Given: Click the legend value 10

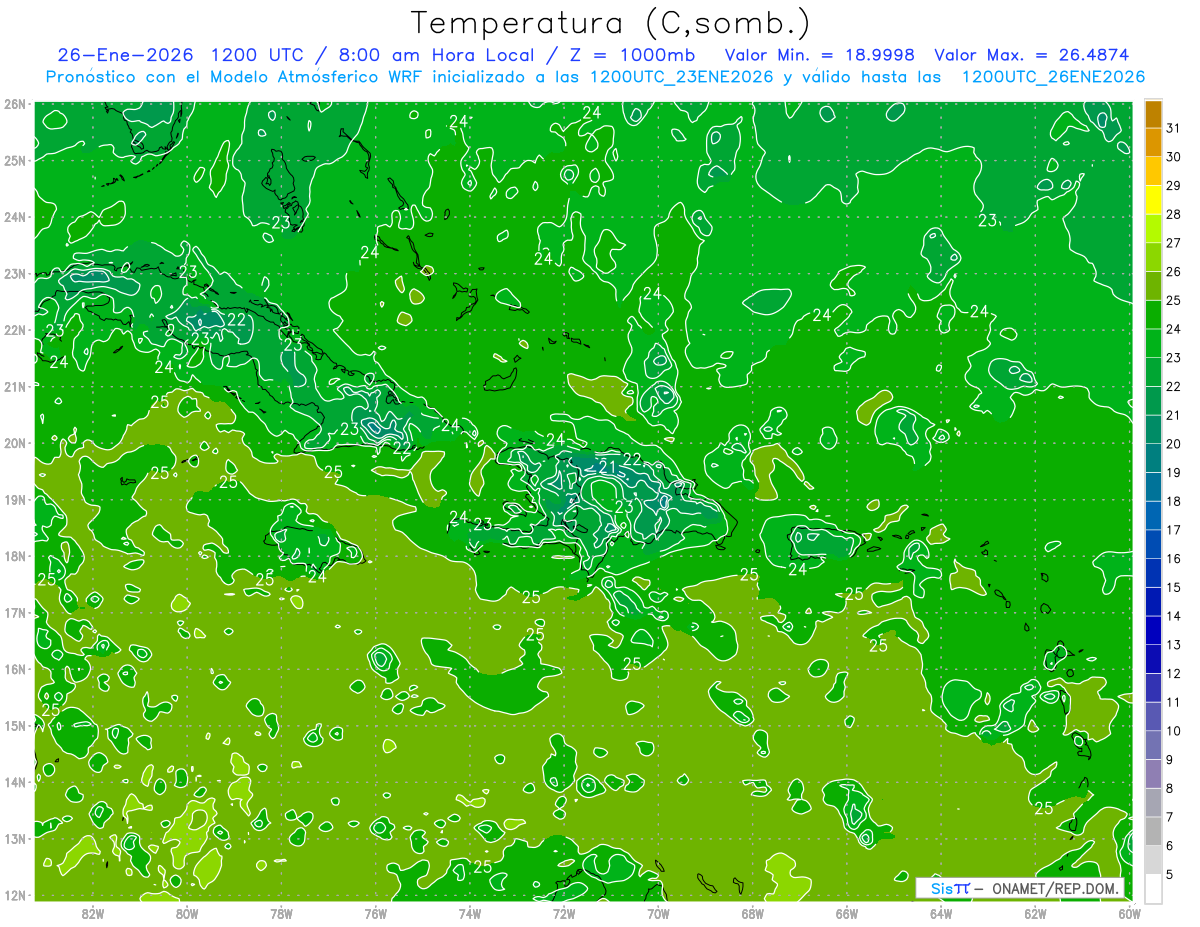Looking at the screenshot, I should pyautogui.click(x=1173, y=731).
